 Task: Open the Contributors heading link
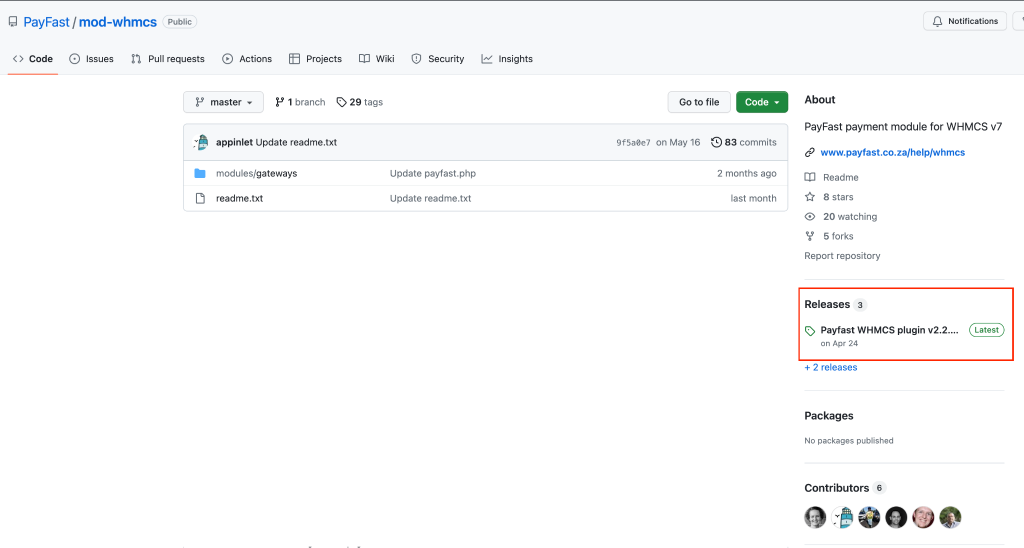coord(837,488)
